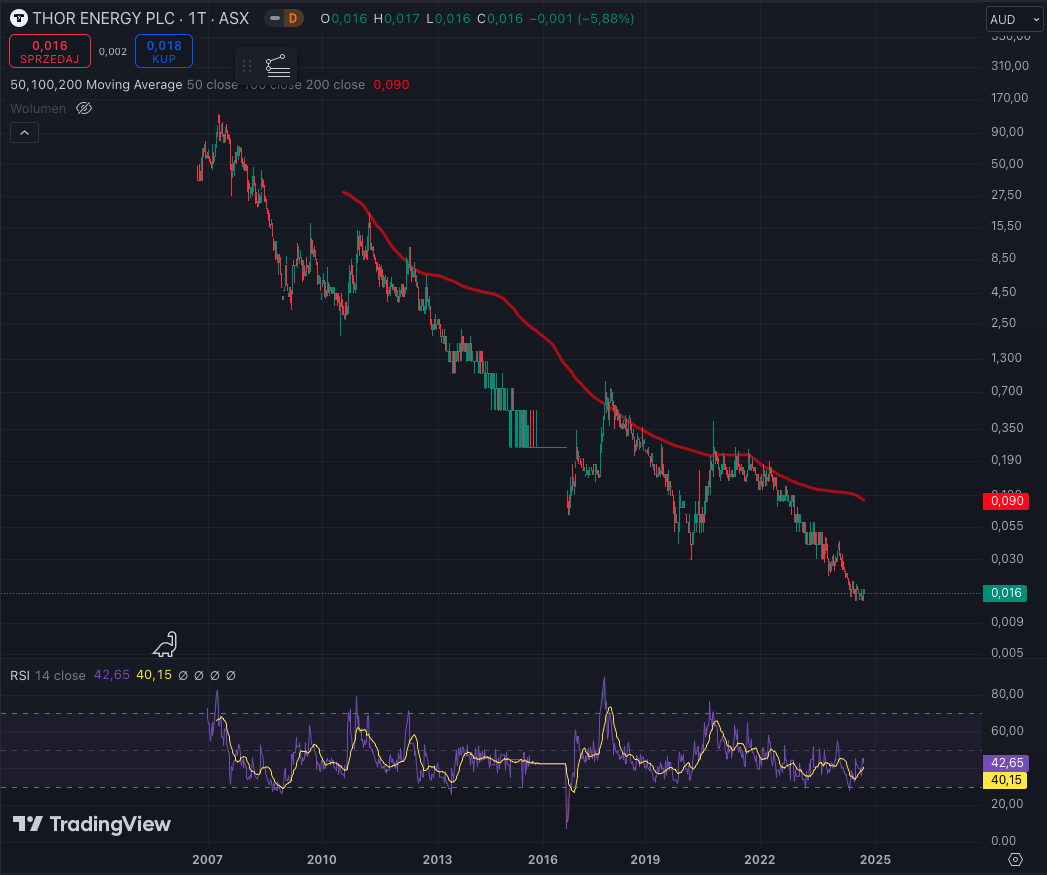Click the 2016 label on time axis
This screenshot has height=875, width=1047.
542,859
